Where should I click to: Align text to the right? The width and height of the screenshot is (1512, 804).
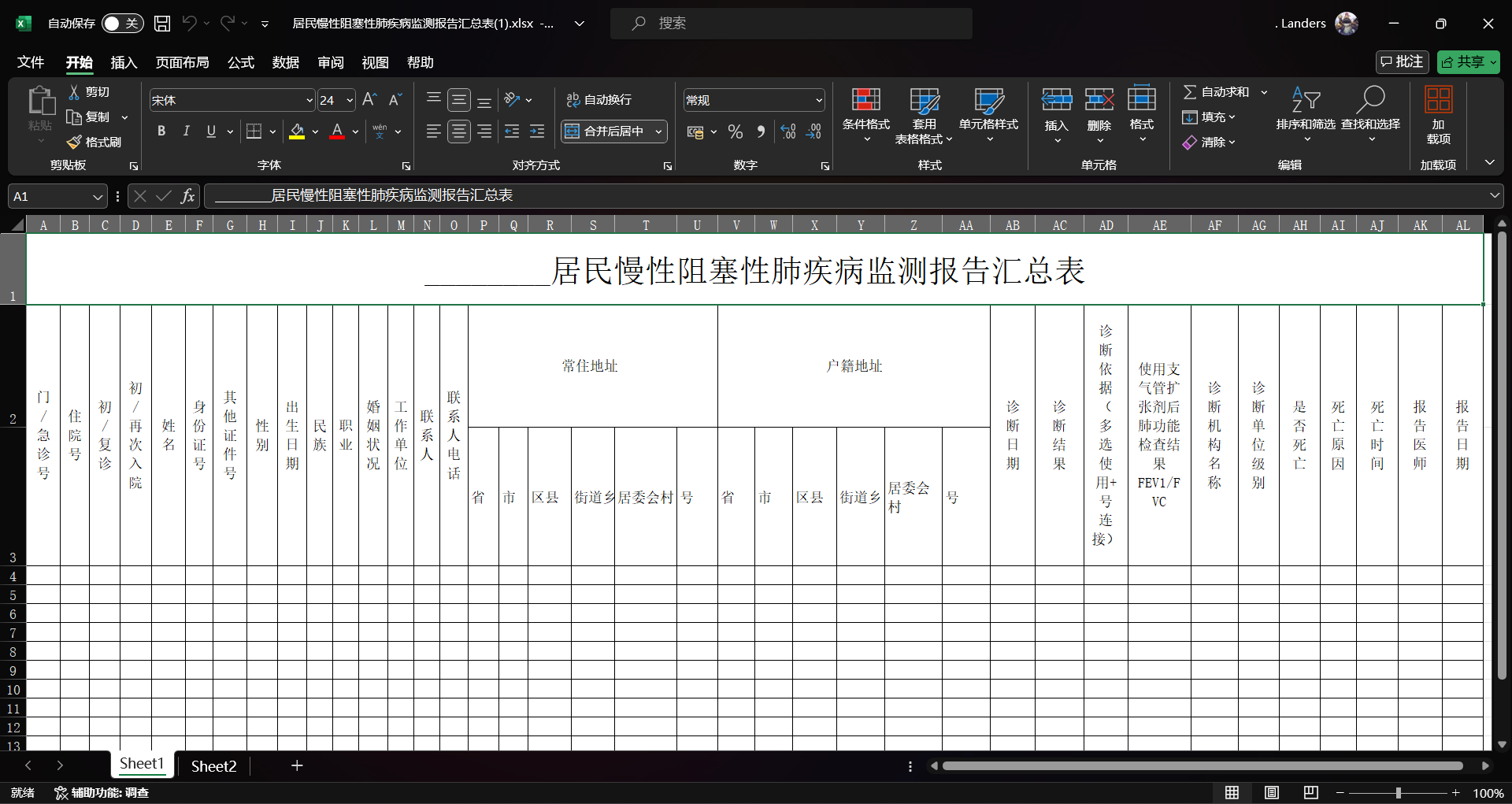tap(484, 132)
